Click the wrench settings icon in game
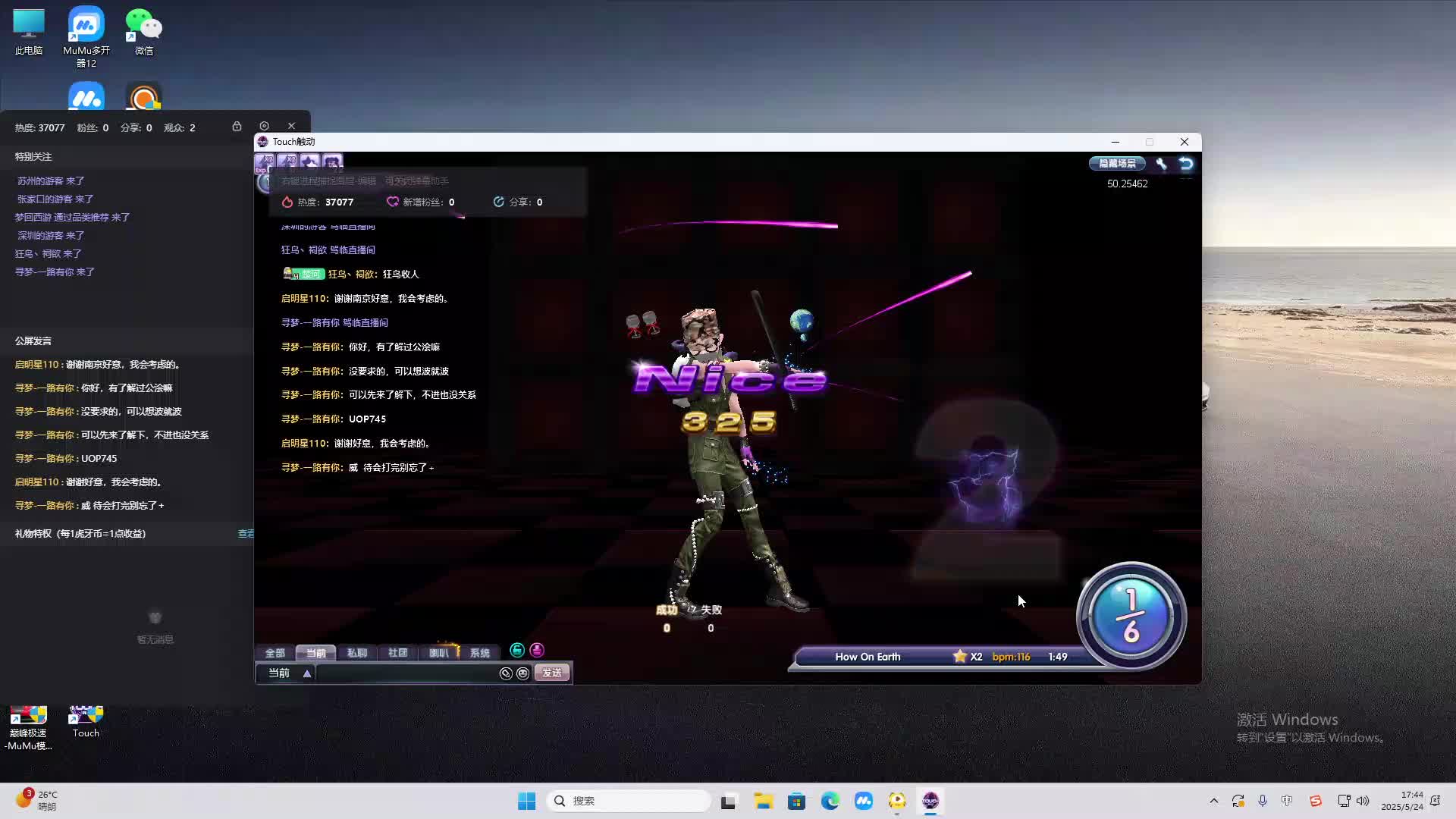 pos(1161,164)
